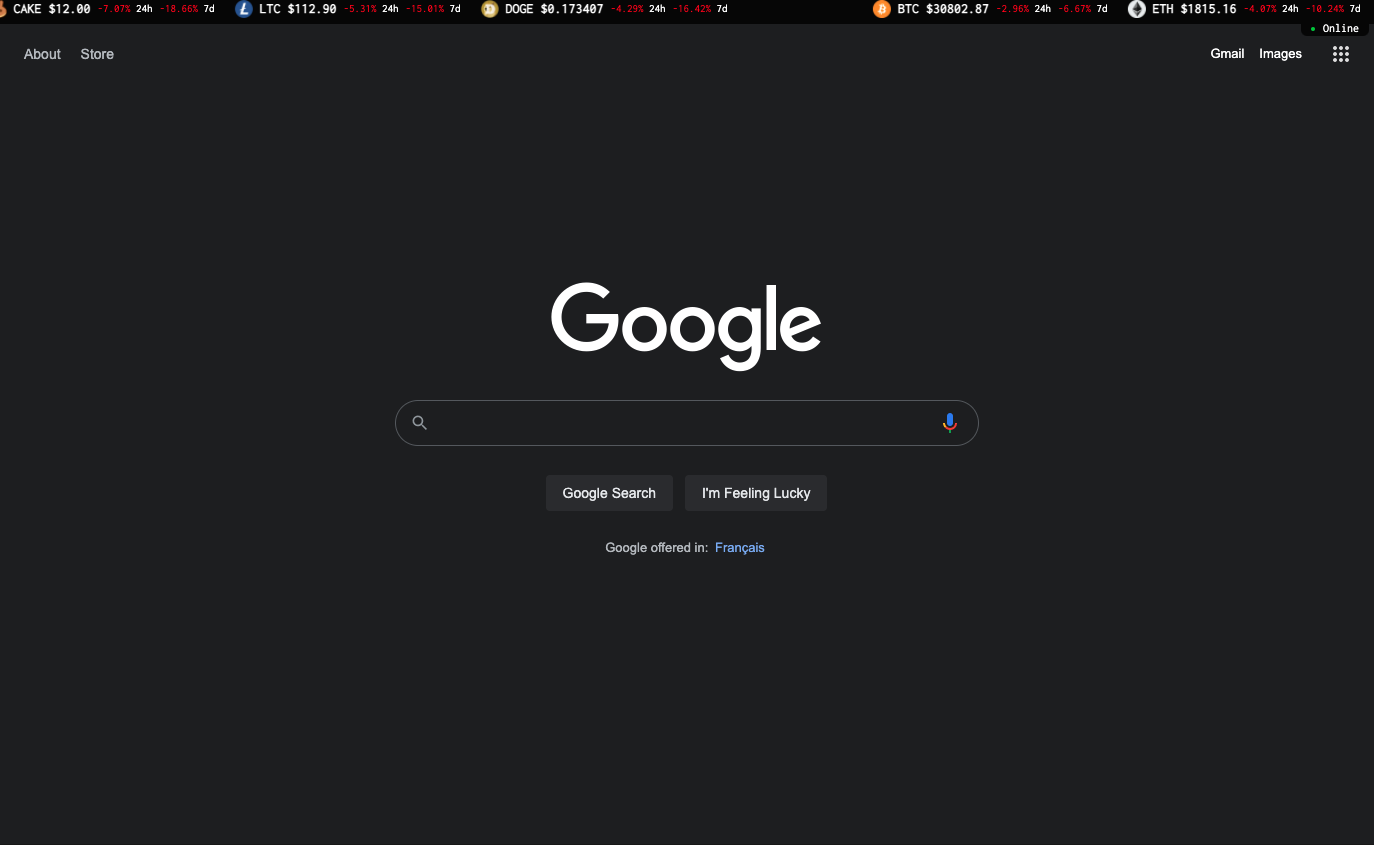This screenshot has width=1374, height=845.
Task: Click the LTC -15.01% 7d change
Action: [x=433, y=9]
